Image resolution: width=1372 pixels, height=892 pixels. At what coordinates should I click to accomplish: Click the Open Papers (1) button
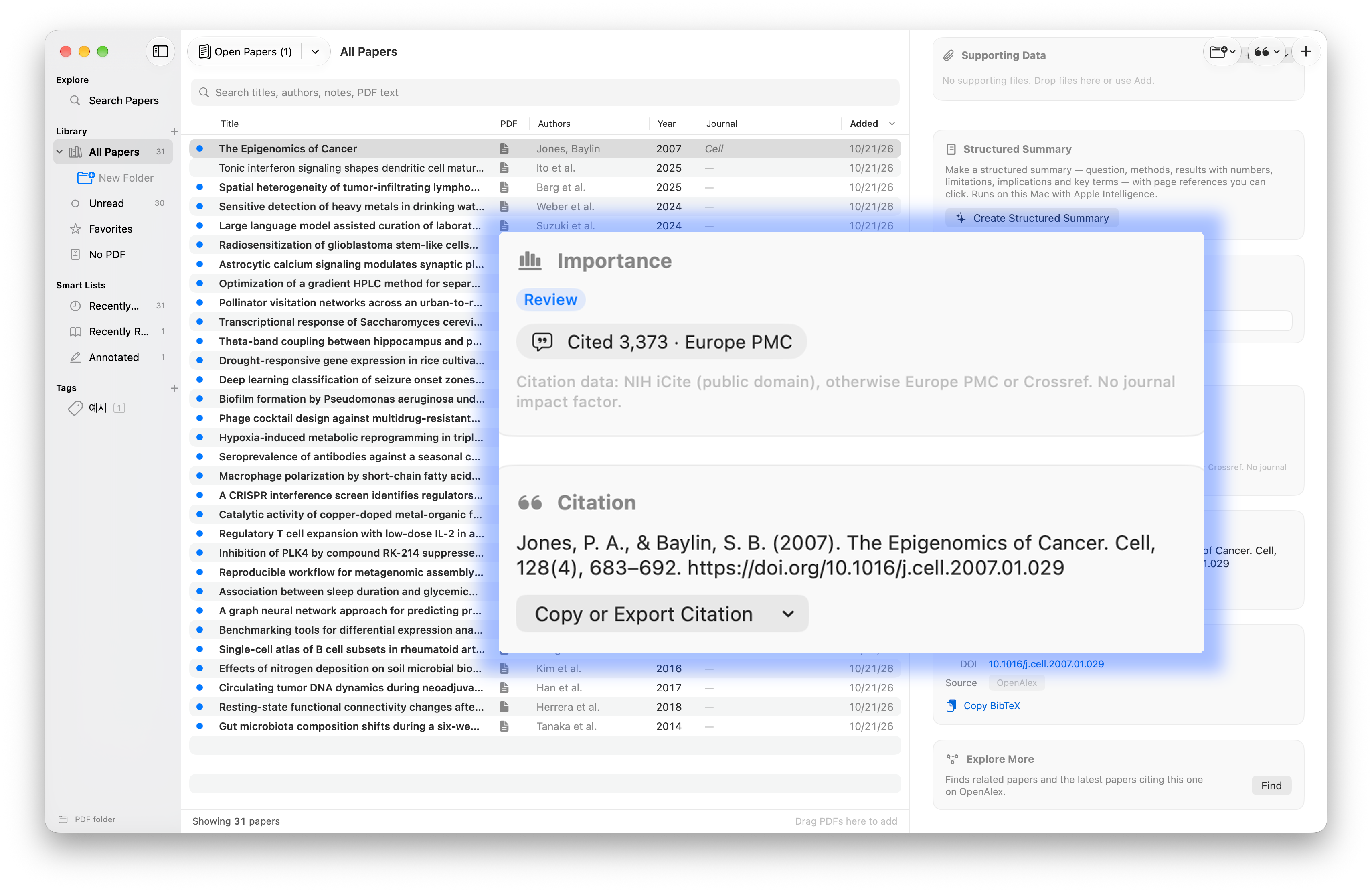pos(245,51)
